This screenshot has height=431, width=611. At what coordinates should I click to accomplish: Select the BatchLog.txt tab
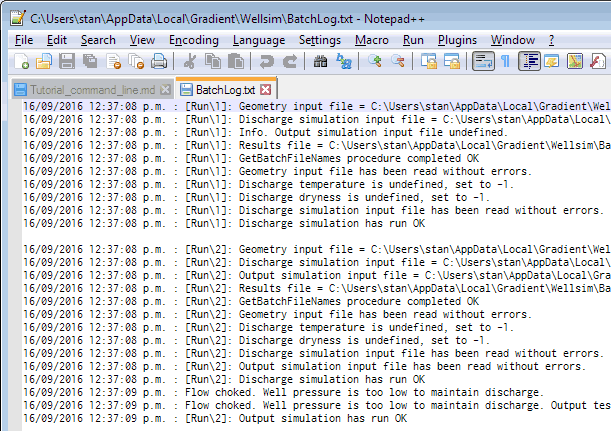pos(225,90)
